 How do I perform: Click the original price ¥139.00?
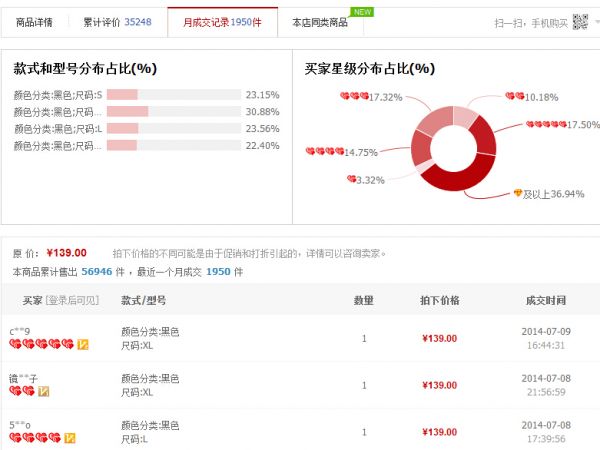click(x=67, y=253)
